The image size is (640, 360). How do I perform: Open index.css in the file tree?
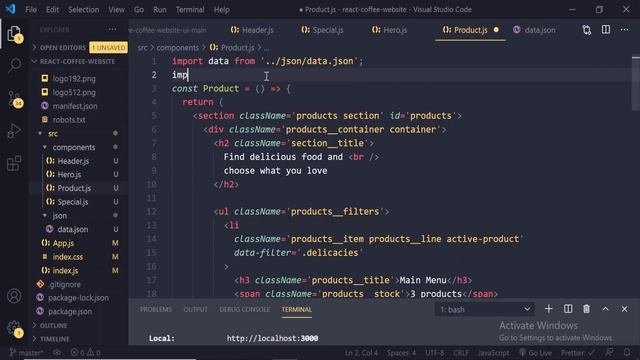tap(67, 257)
